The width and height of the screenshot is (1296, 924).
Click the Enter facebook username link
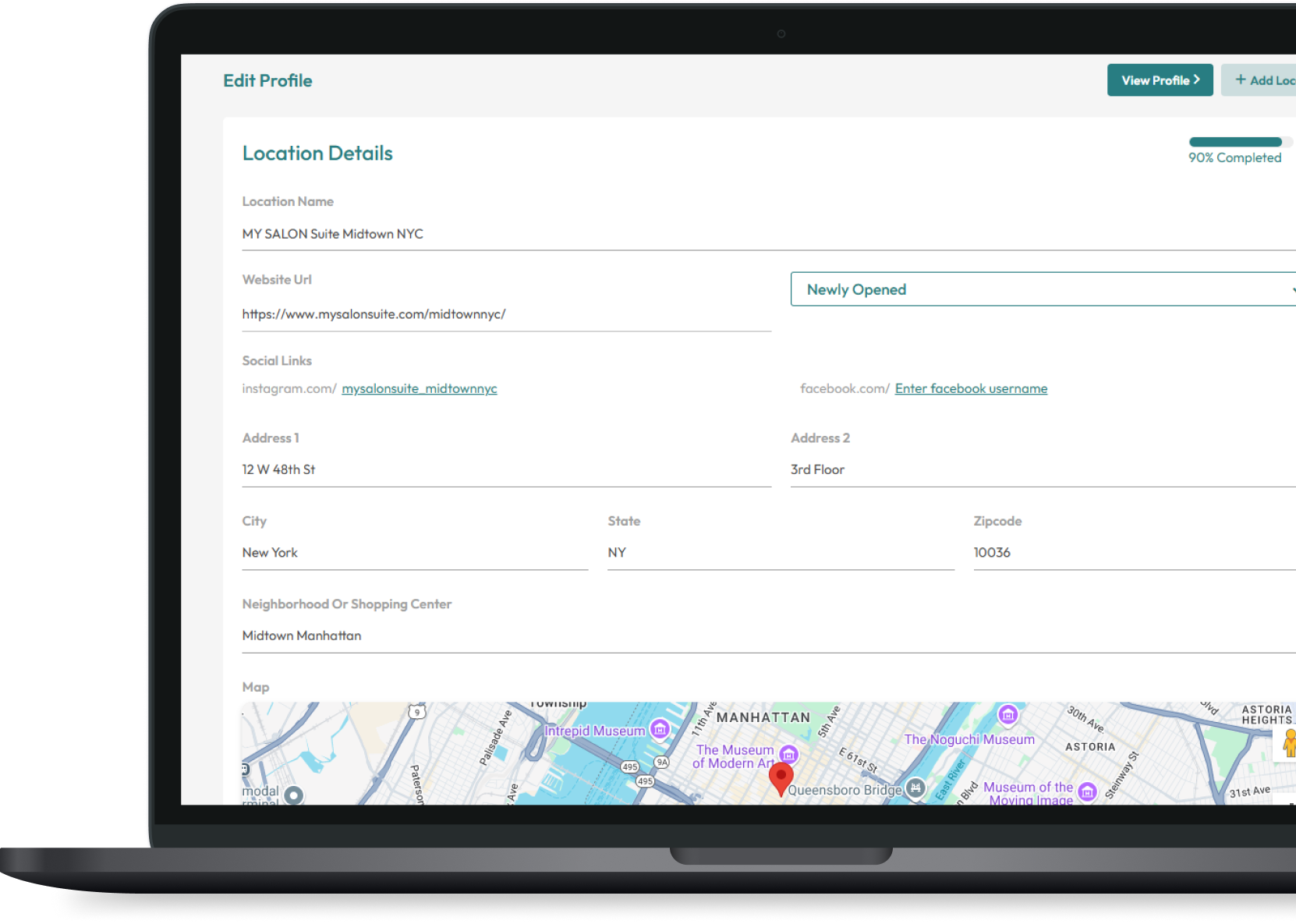(x=971, y=388)
